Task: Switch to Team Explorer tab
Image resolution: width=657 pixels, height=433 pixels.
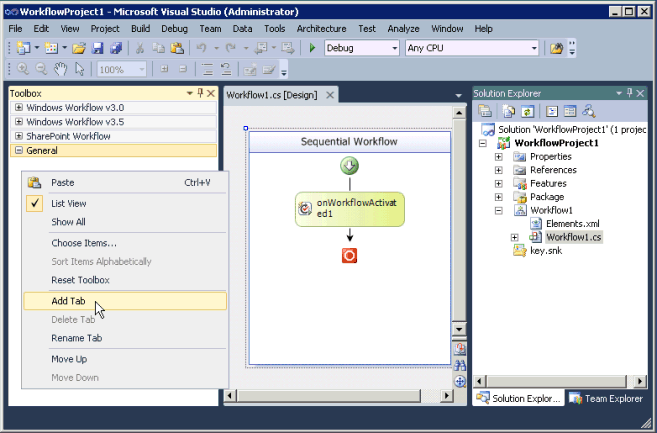Action: coord(606,398)
